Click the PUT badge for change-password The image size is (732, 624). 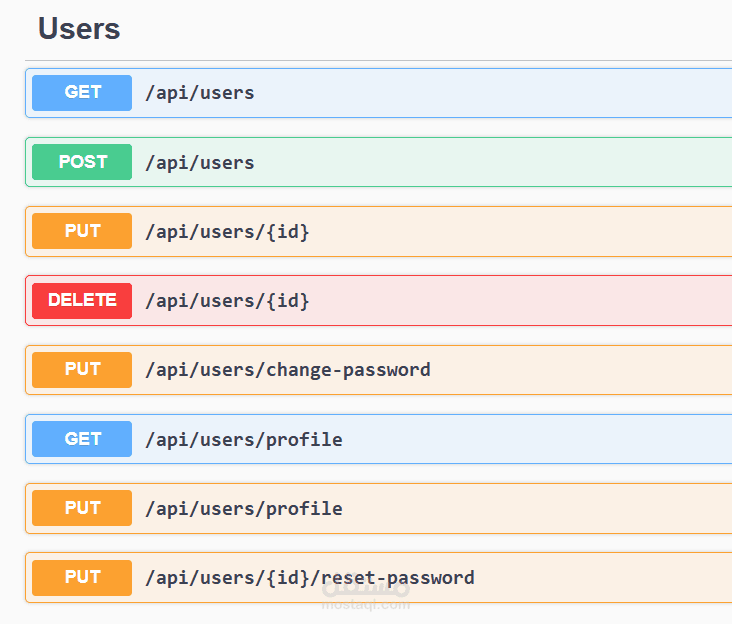click(82, 369)
